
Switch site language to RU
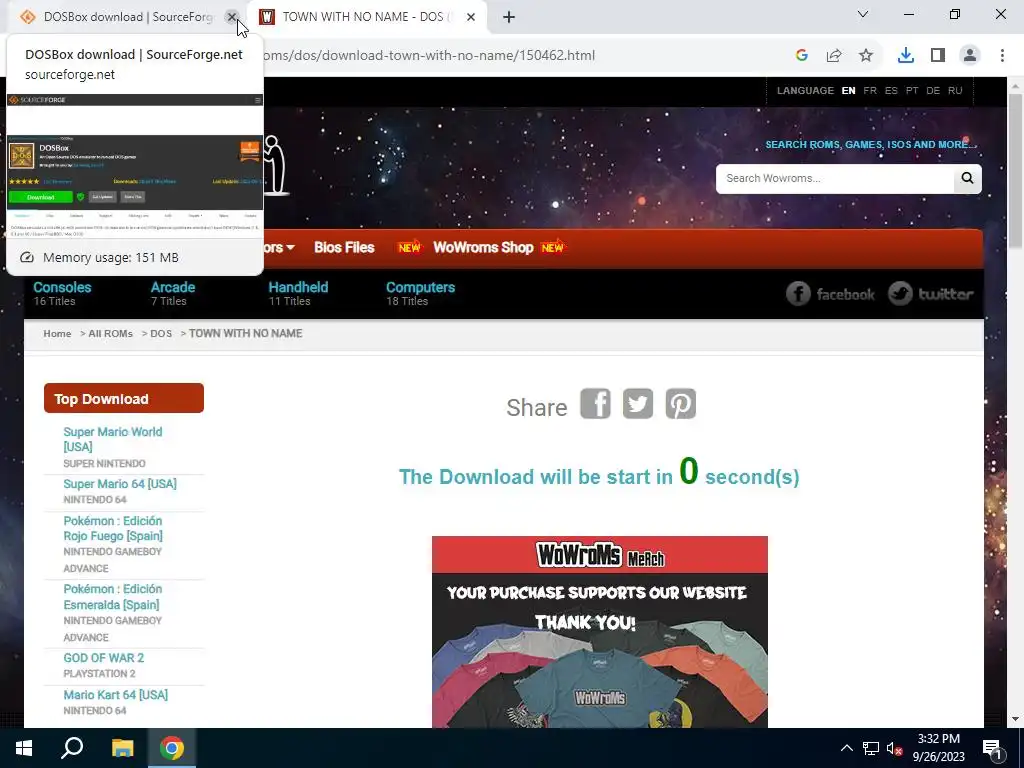point(955,91)
